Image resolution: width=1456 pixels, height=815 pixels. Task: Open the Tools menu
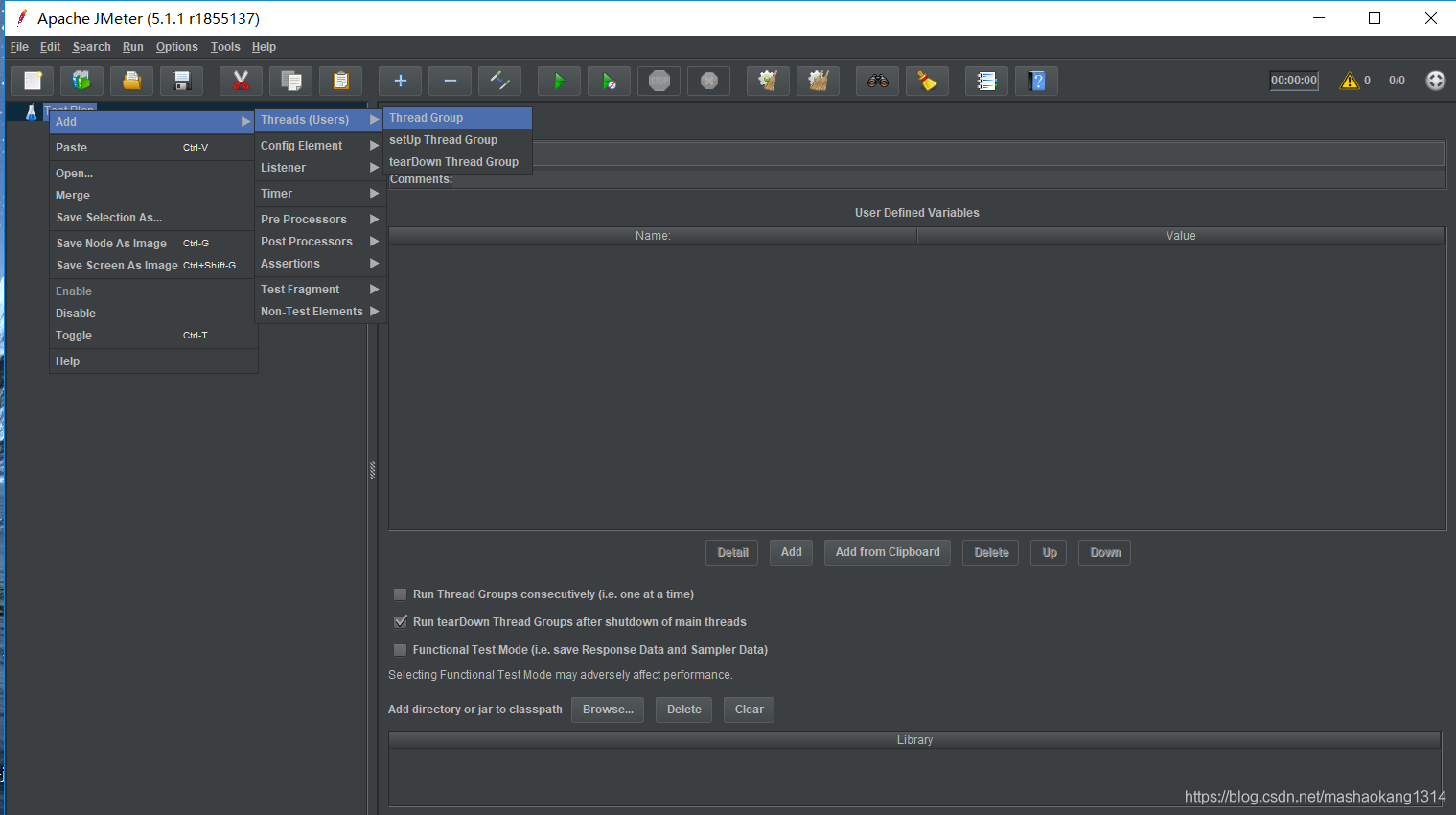225,47
